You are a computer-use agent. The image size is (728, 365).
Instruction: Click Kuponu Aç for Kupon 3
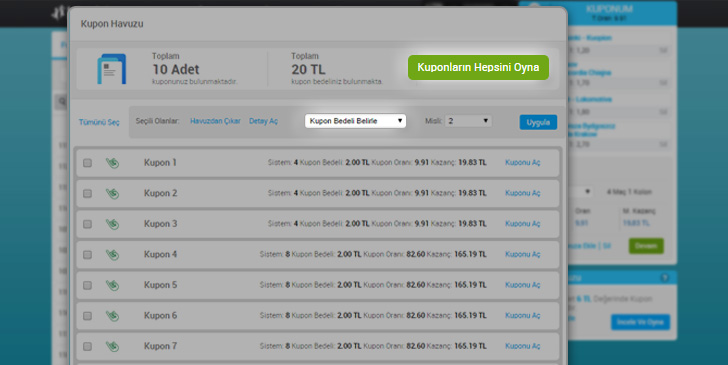[x=523, y=224]
